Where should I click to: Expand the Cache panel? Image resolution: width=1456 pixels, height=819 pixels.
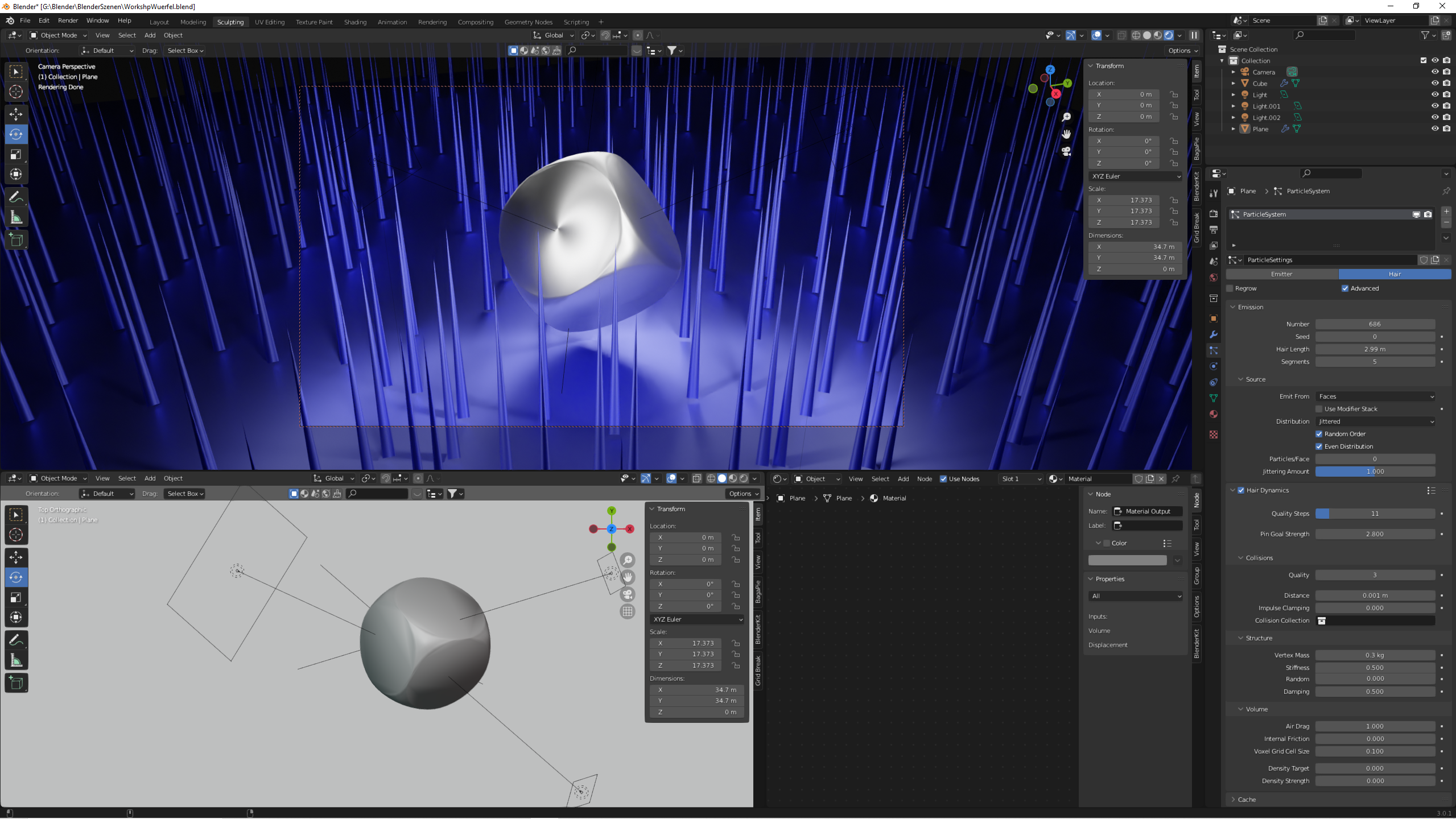click(x=1246, y=799)
